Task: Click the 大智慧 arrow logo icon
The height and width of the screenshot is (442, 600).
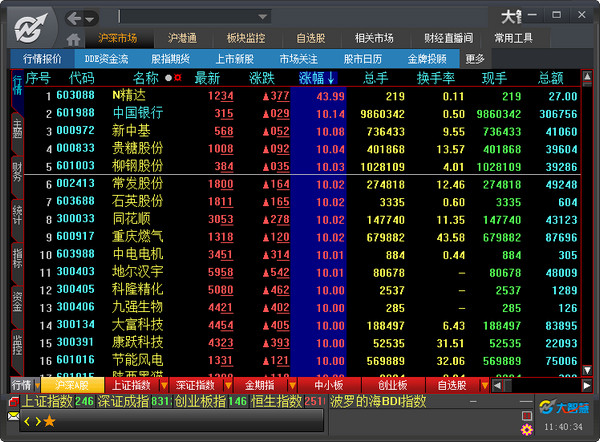Action: point(31,28)
